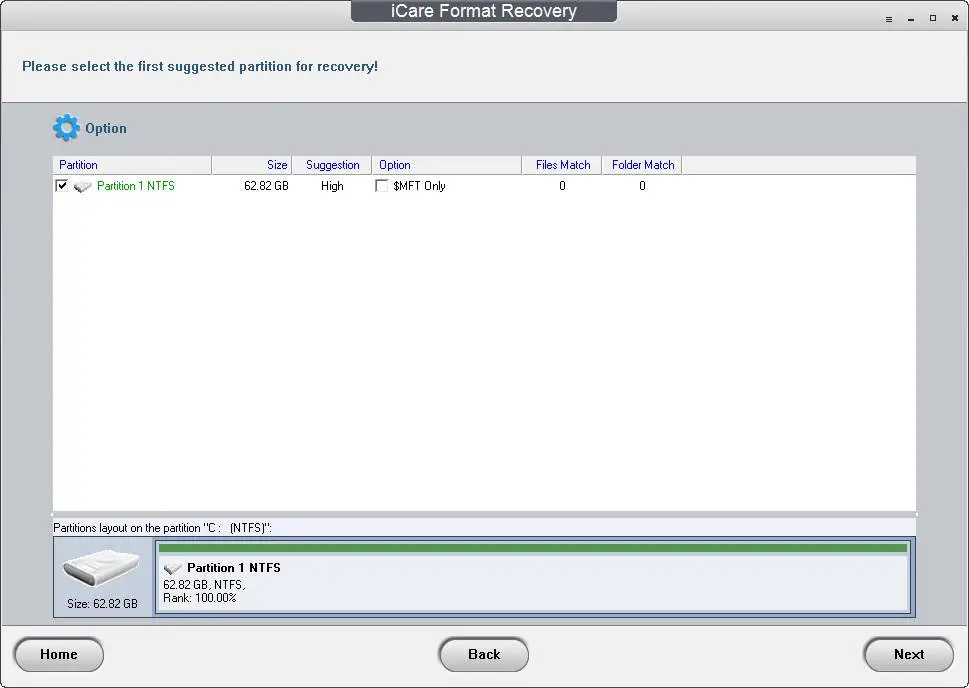Click the Folder Match column header

[x=642, y=165]
